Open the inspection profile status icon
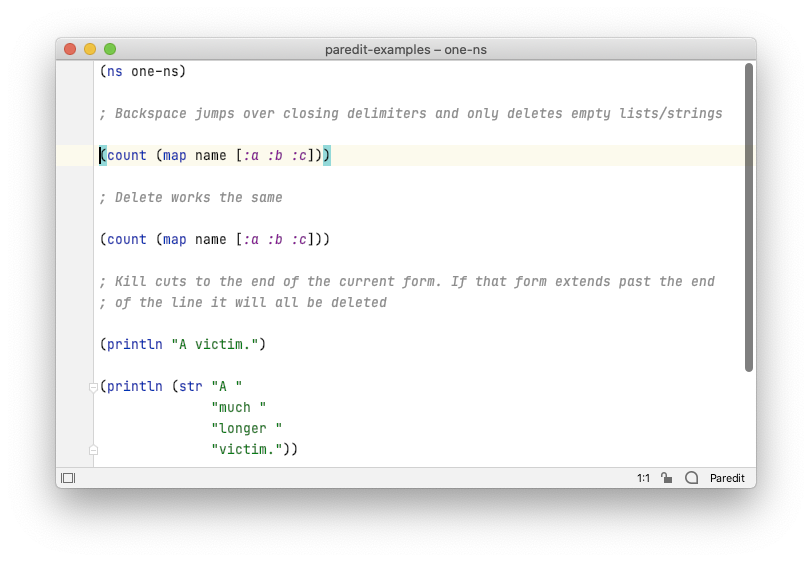The height and width of the screenshot is (562, 812). click(x=691, y=478)
